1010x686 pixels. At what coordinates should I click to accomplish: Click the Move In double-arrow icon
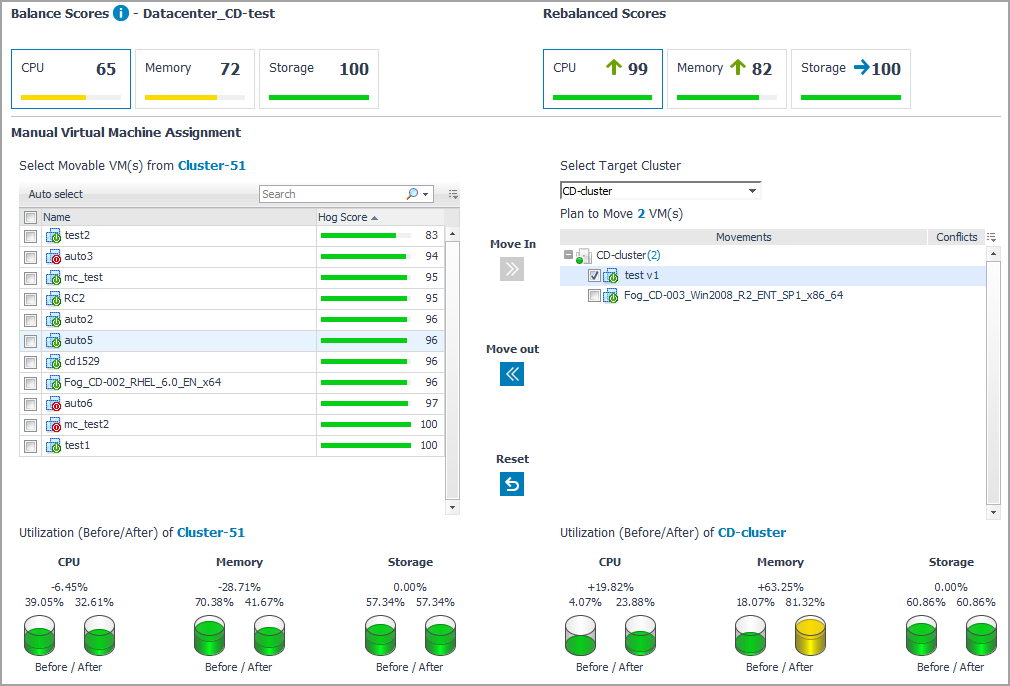[x=512, y=268]
